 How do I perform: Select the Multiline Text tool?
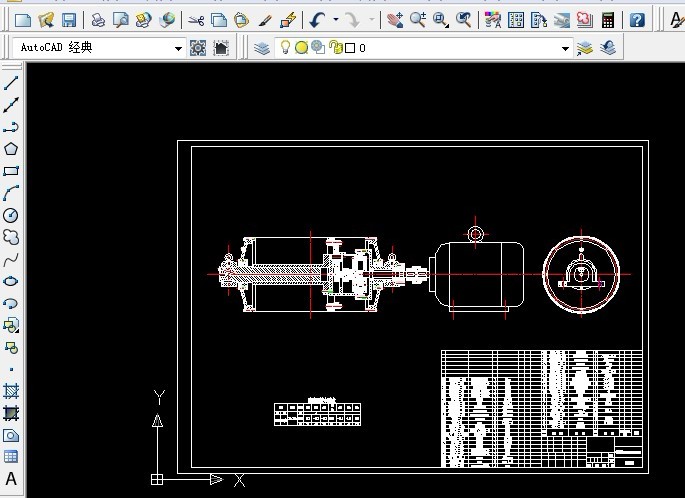click(x=11, y=479)
